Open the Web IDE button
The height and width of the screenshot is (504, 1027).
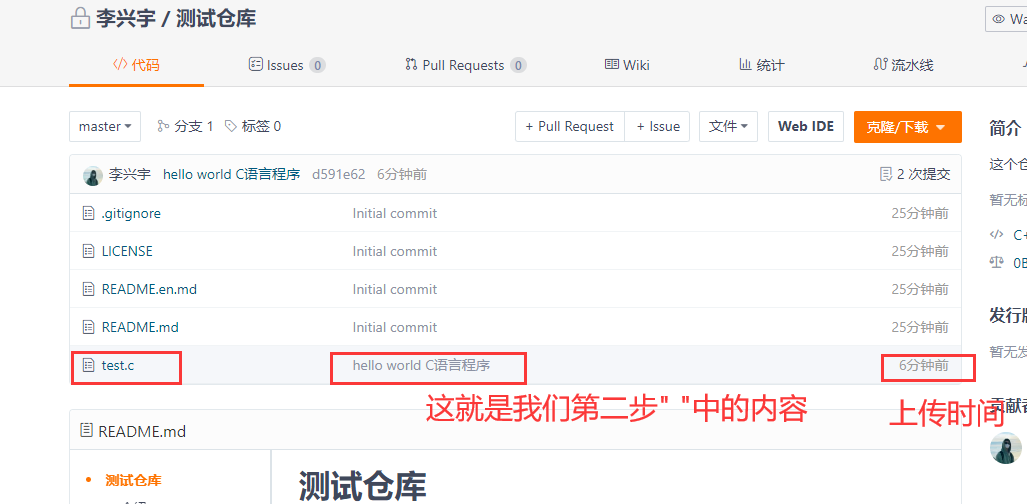point(806,126)
